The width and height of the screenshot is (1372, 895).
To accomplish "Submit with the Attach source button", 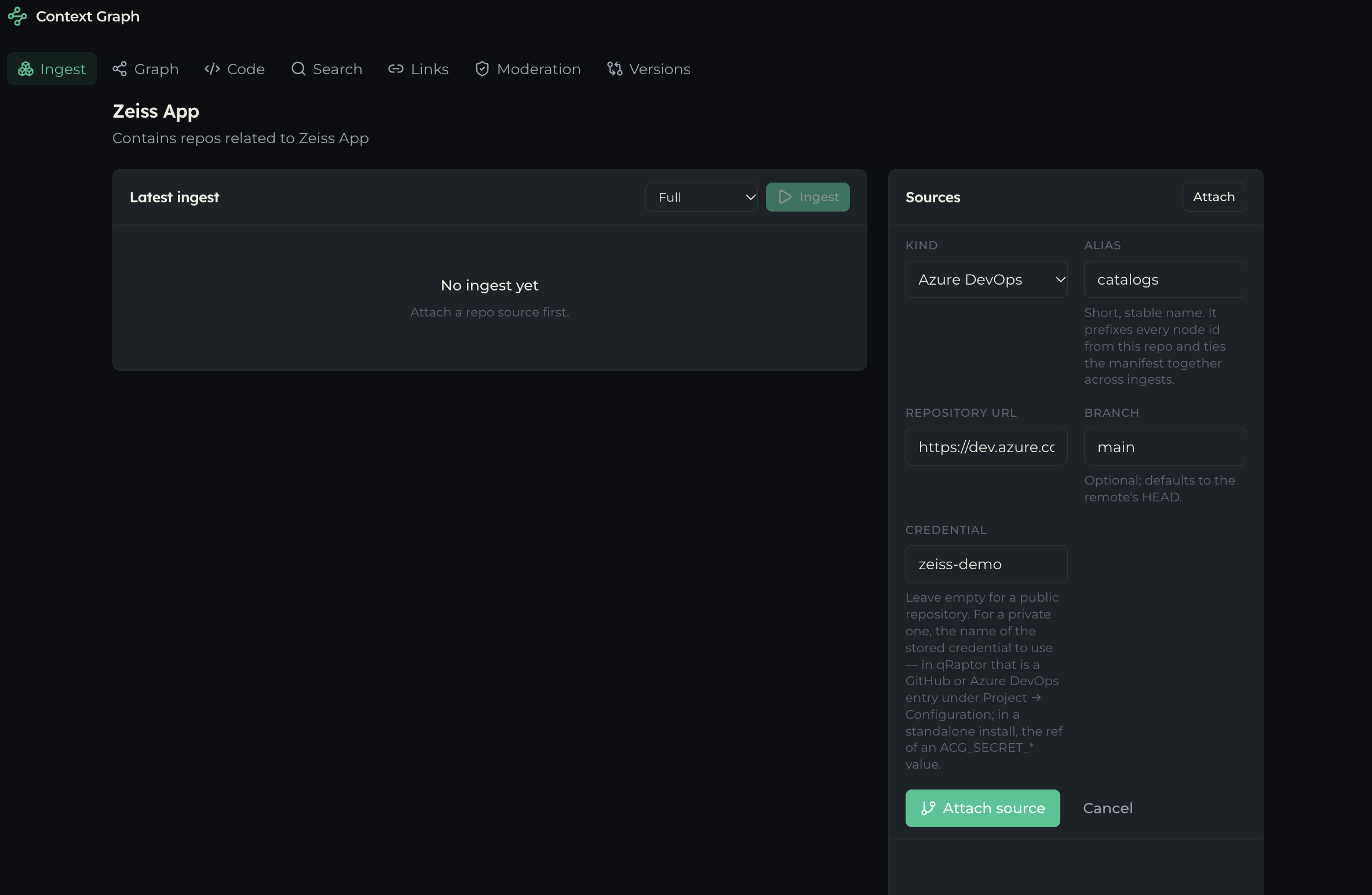I will [983, 808].
